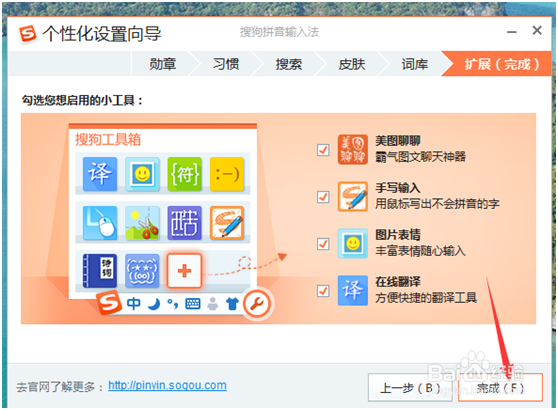Click the handwriting pencil icon in toolbox
The image size is (558, 410).
[227, 223]
